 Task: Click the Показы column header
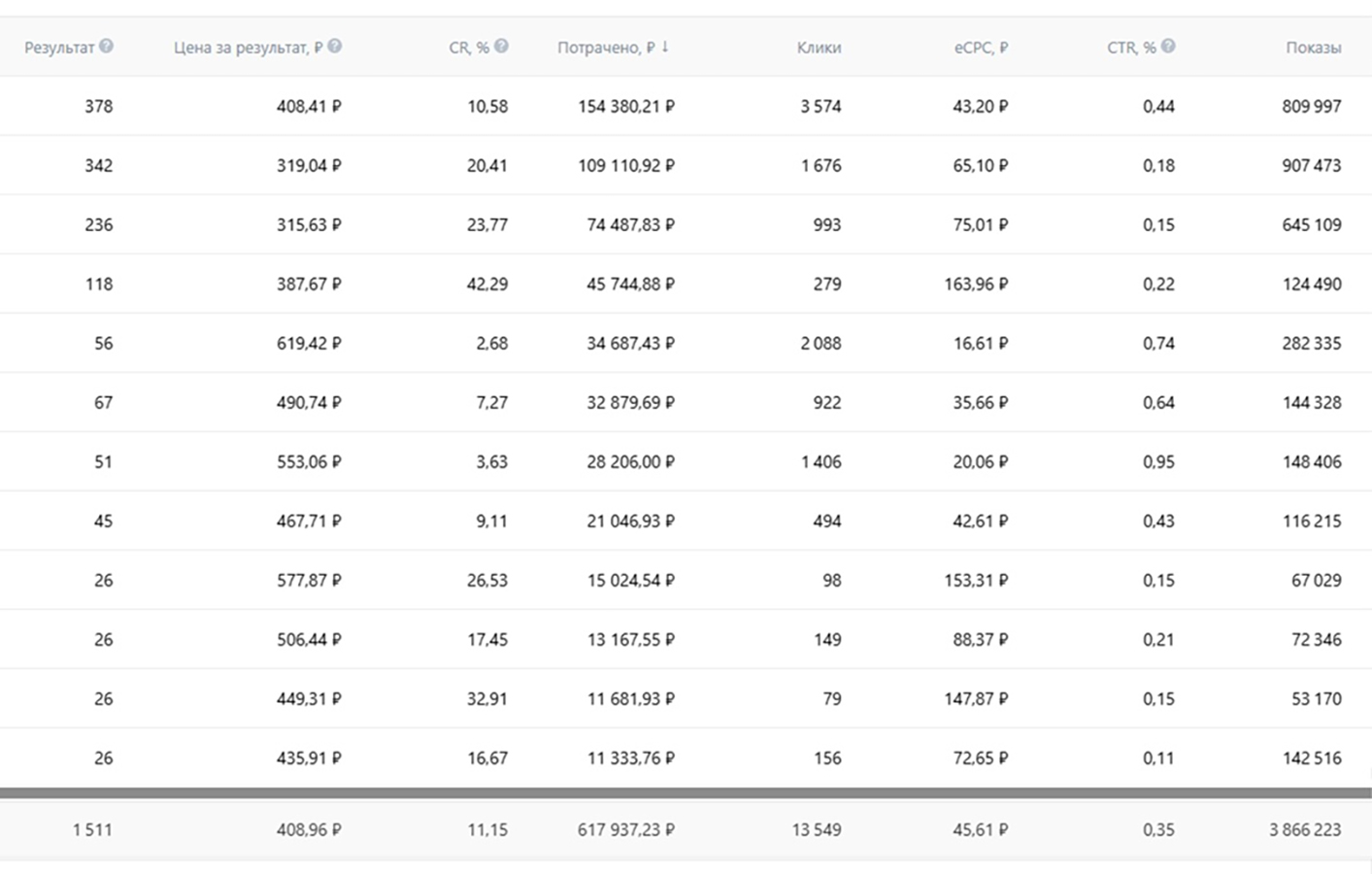(x=1313, y=48)
